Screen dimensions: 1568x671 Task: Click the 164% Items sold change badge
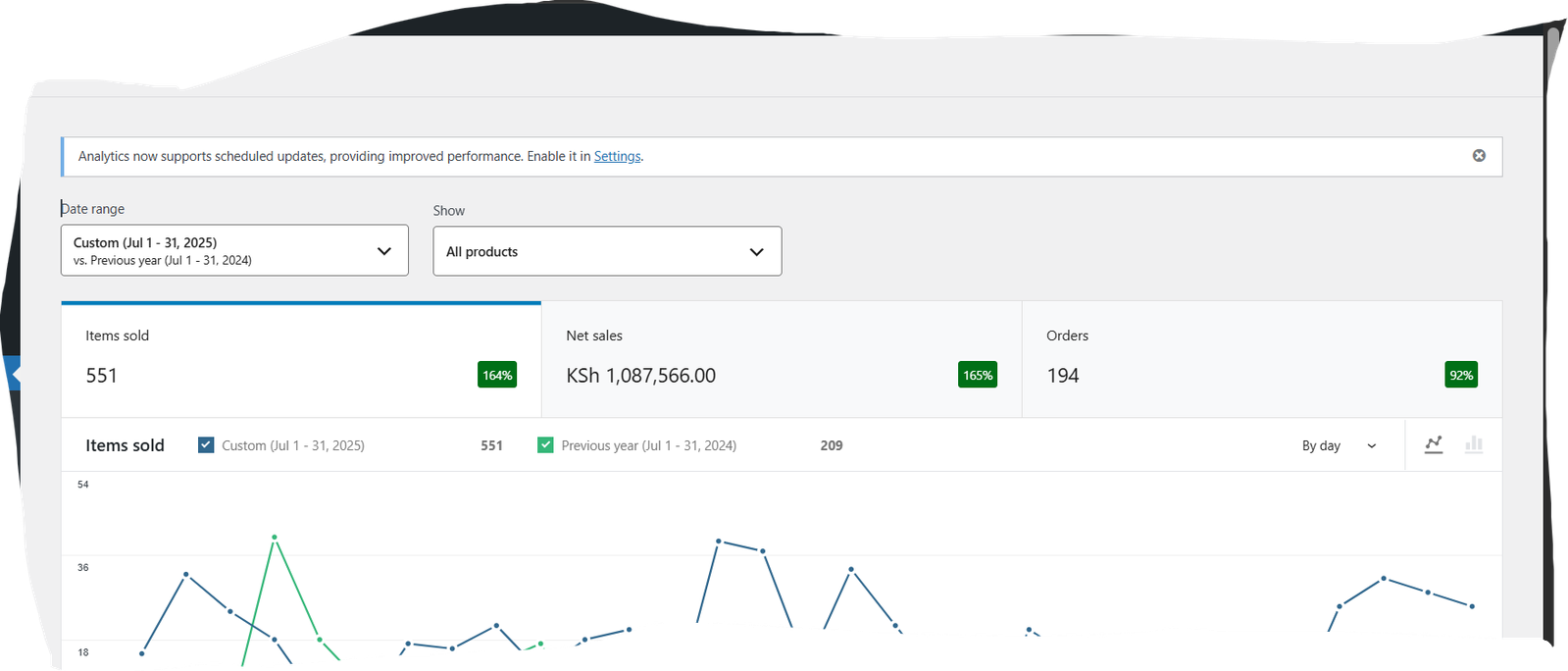[x=497, y=375]
